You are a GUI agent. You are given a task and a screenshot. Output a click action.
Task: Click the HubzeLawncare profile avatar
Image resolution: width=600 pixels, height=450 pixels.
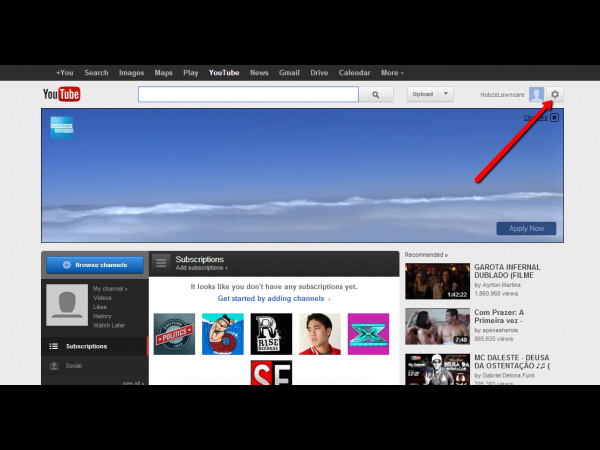tap(536, 94)
